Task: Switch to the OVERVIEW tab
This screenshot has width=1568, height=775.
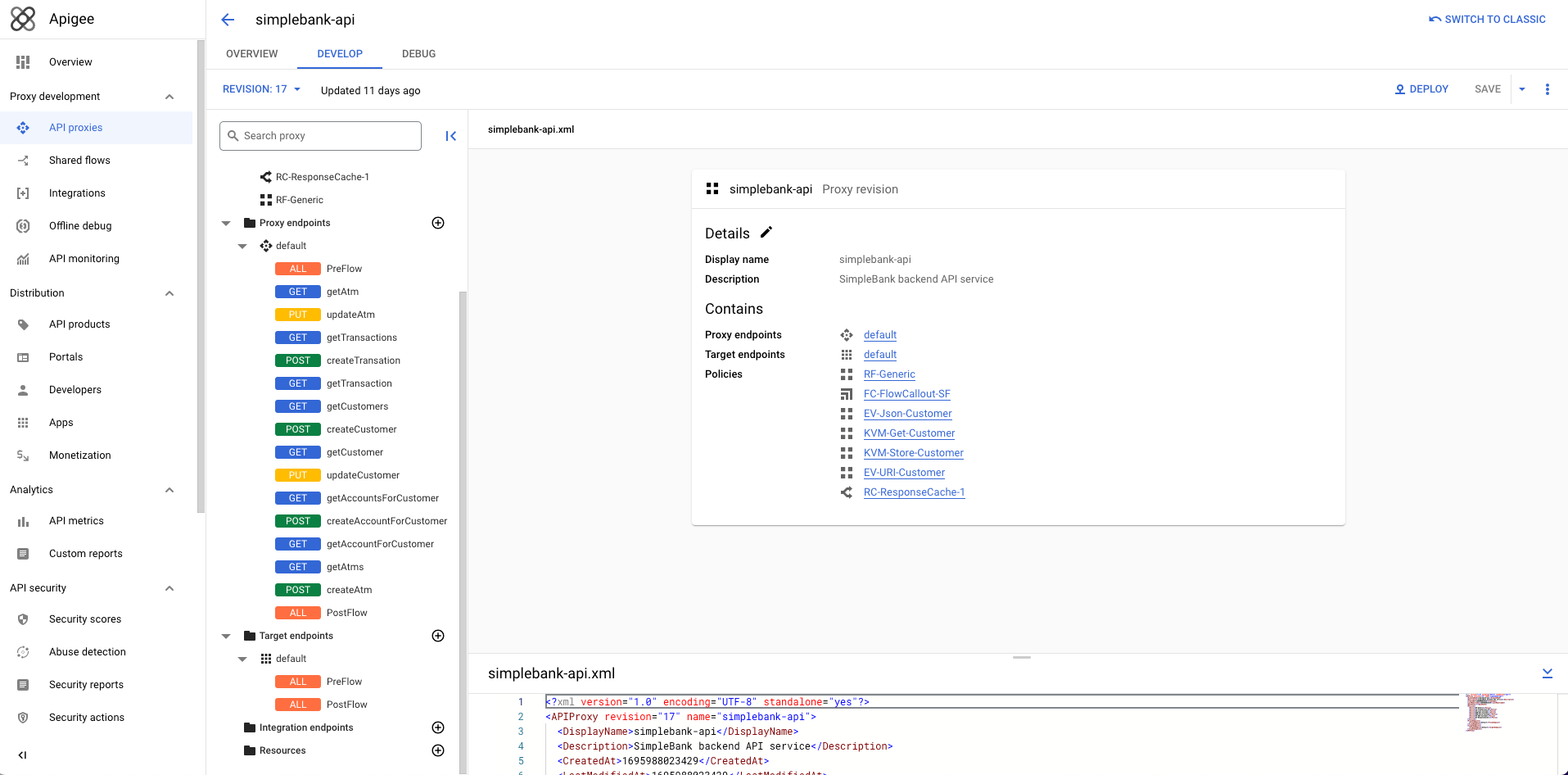Action: point(251,54)
